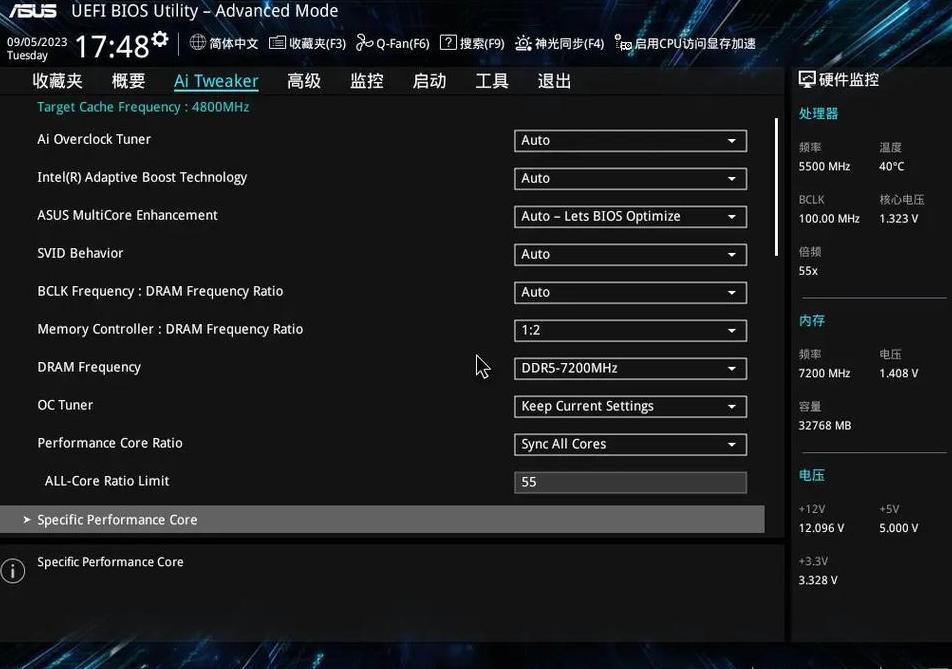Open ASUS MultiCore Enhancement dropdown

(x=630, y=217)
